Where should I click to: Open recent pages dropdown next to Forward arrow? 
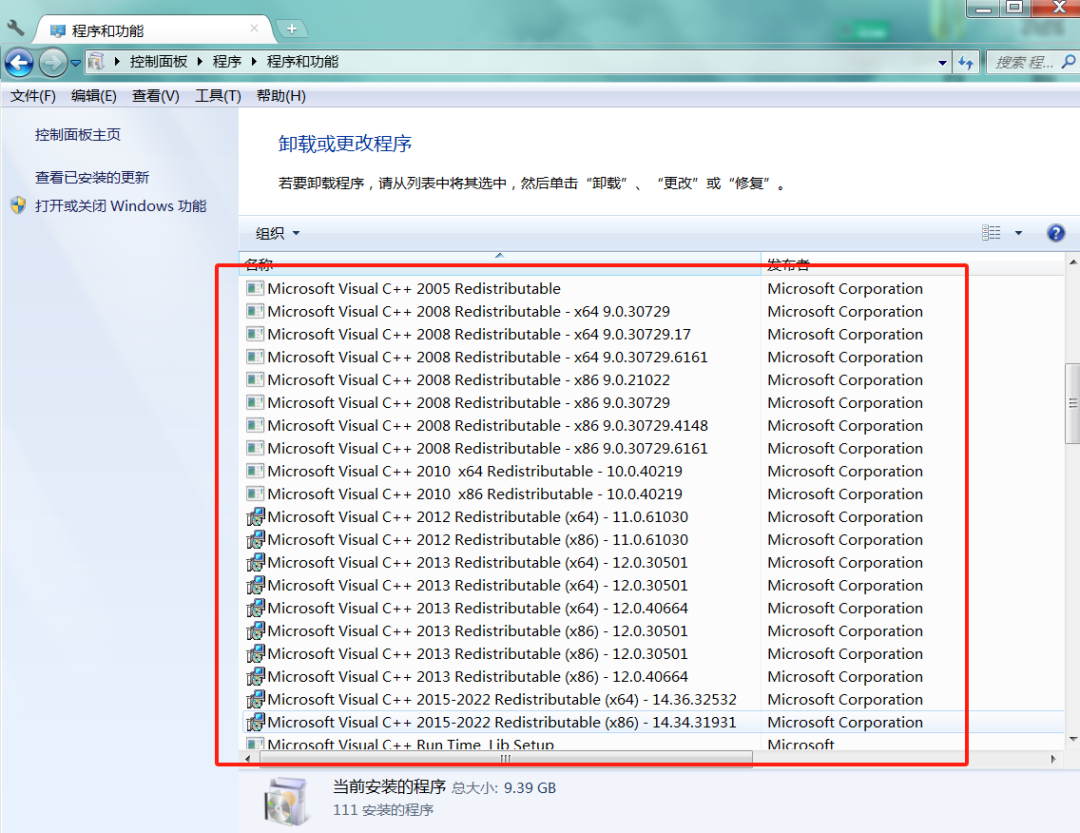coord(75,63)
